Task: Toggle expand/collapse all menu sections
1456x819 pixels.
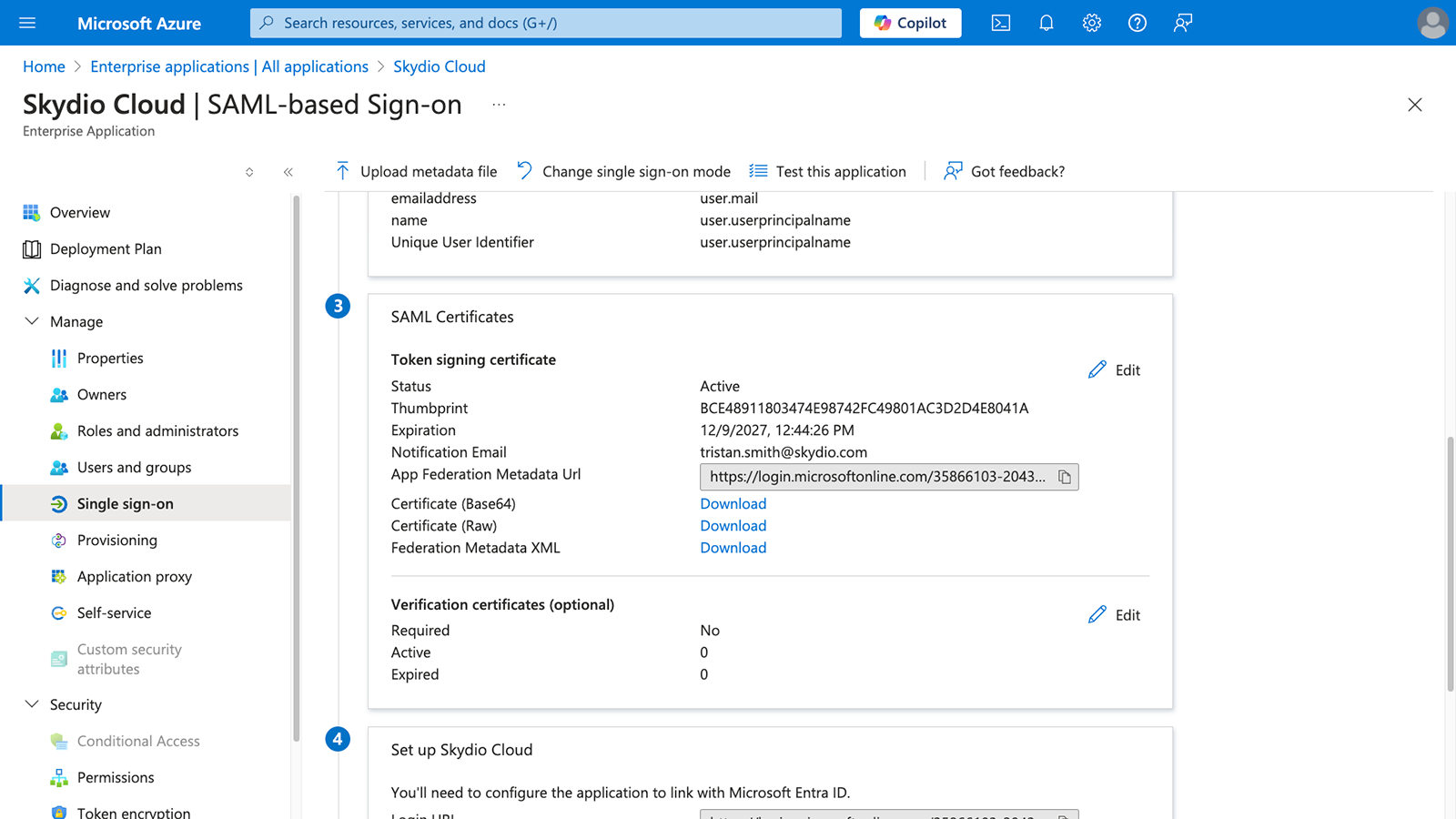Action: point(249,172)
